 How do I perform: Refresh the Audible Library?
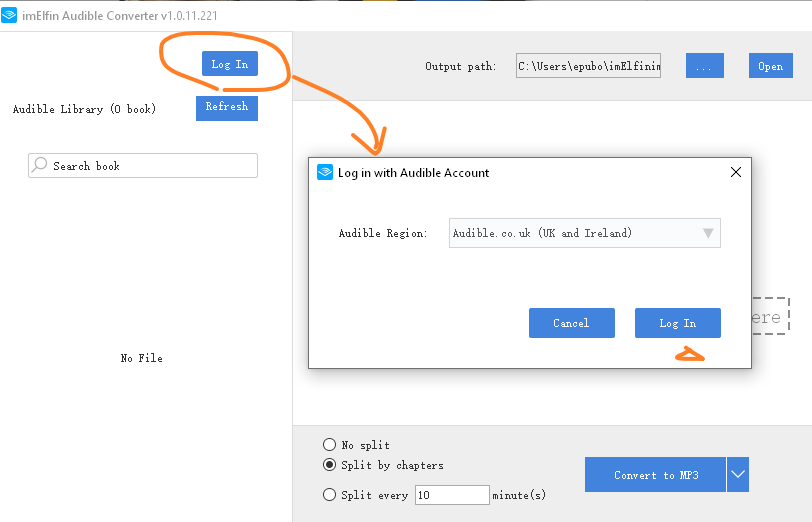click(227, 108)
